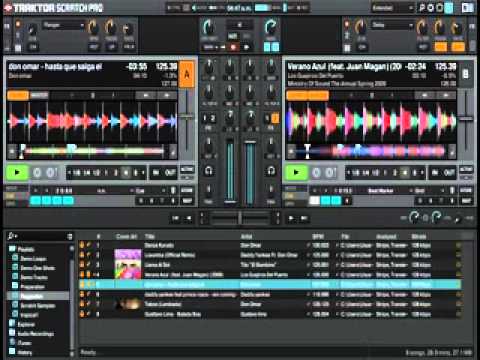The height and width of the screenshot is (360, 480).
Task: Click the crossfader handle
Action: pos(240,219)
